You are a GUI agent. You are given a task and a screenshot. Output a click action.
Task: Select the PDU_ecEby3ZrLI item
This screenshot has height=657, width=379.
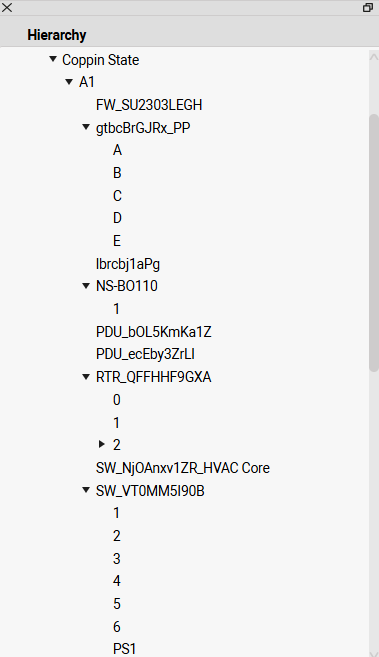[x=145, y=354]
